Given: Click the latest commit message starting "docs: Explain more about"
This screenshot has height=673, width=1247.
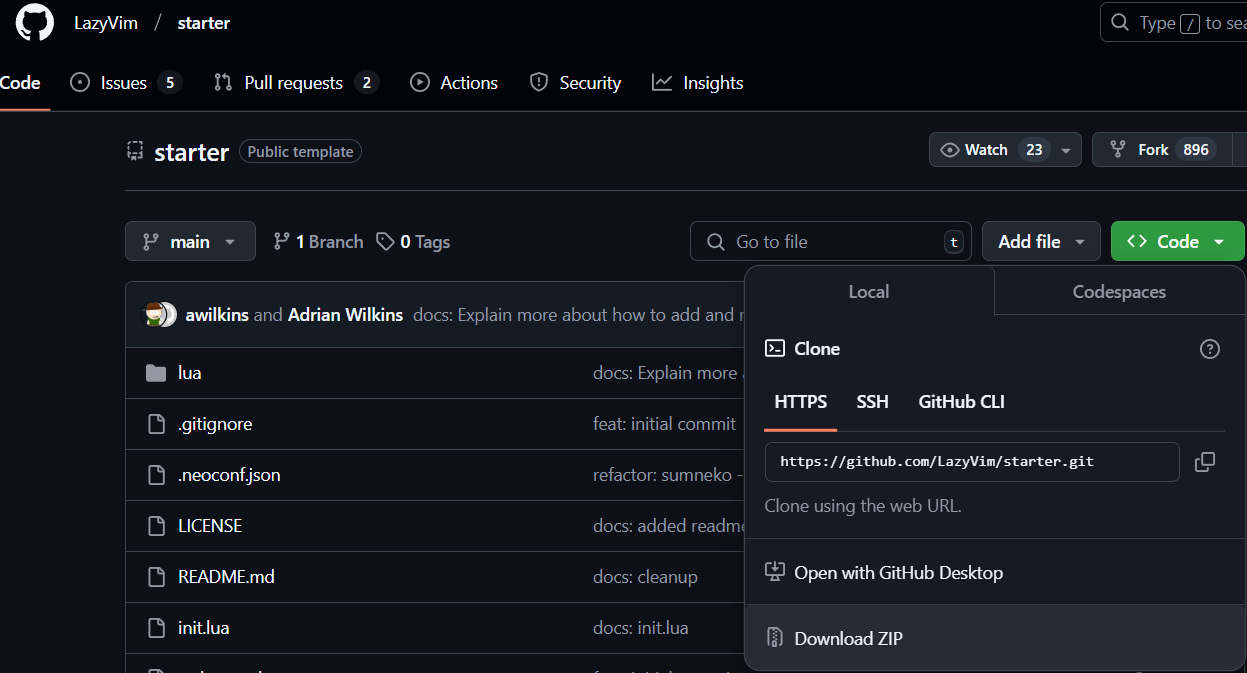Looking at the screenshot, I should pyautogui.click(x=578, y=315).
